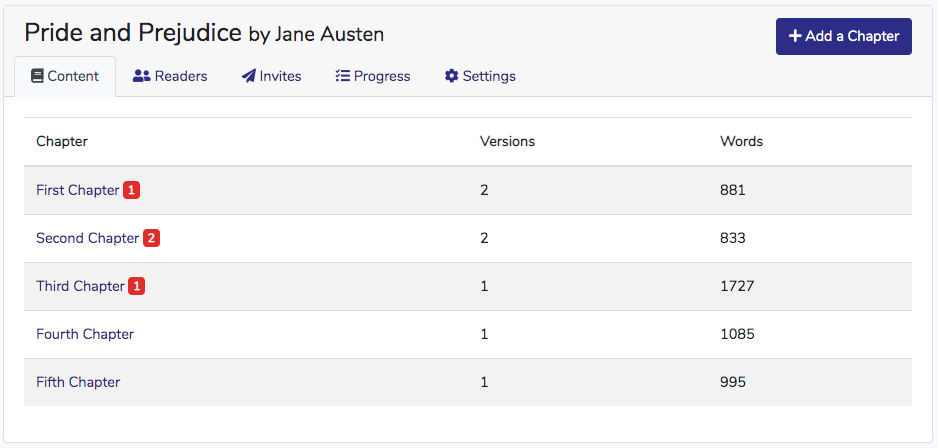938x448 pixels.
Task: Click the gear icon beside Settings
Action: pos(451,76)
